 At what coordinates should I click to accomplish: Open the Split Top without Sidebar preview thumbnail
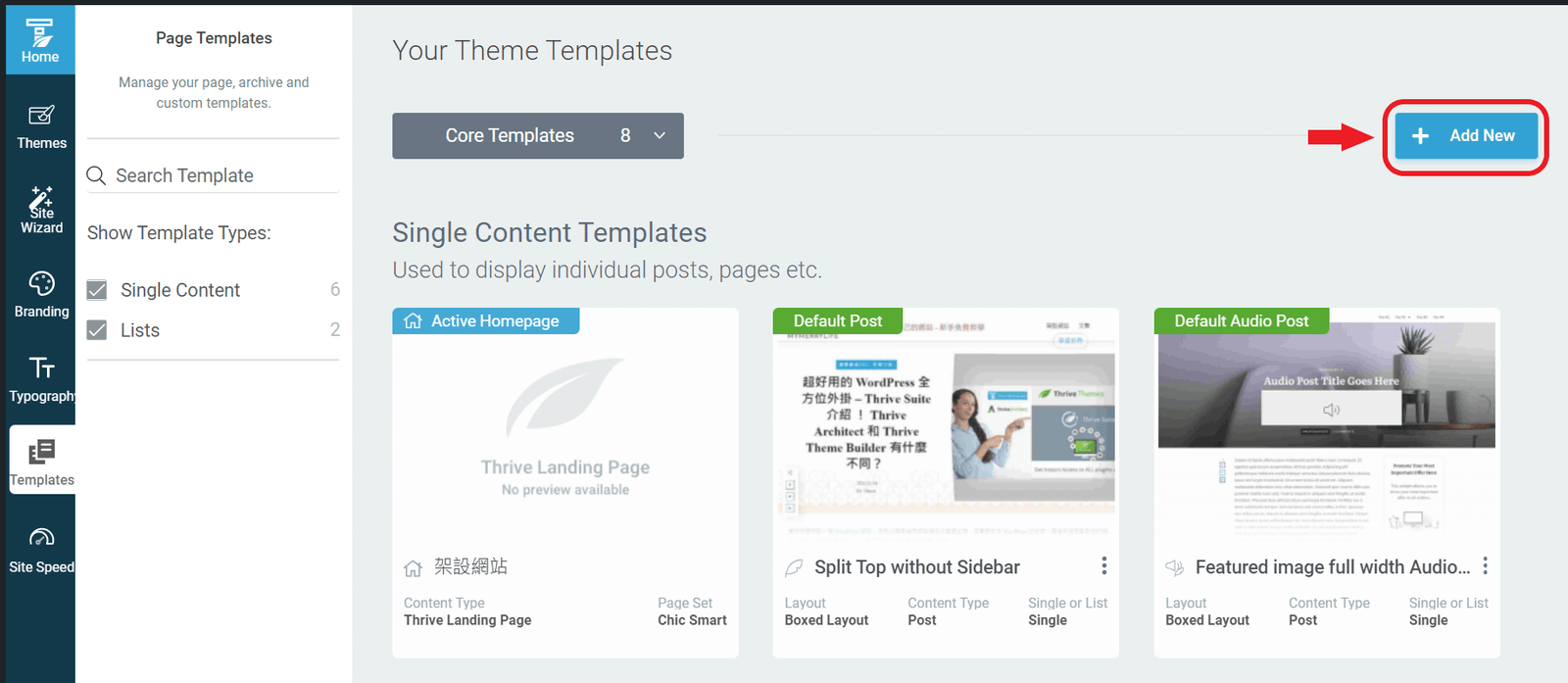(x=946, y=427)
